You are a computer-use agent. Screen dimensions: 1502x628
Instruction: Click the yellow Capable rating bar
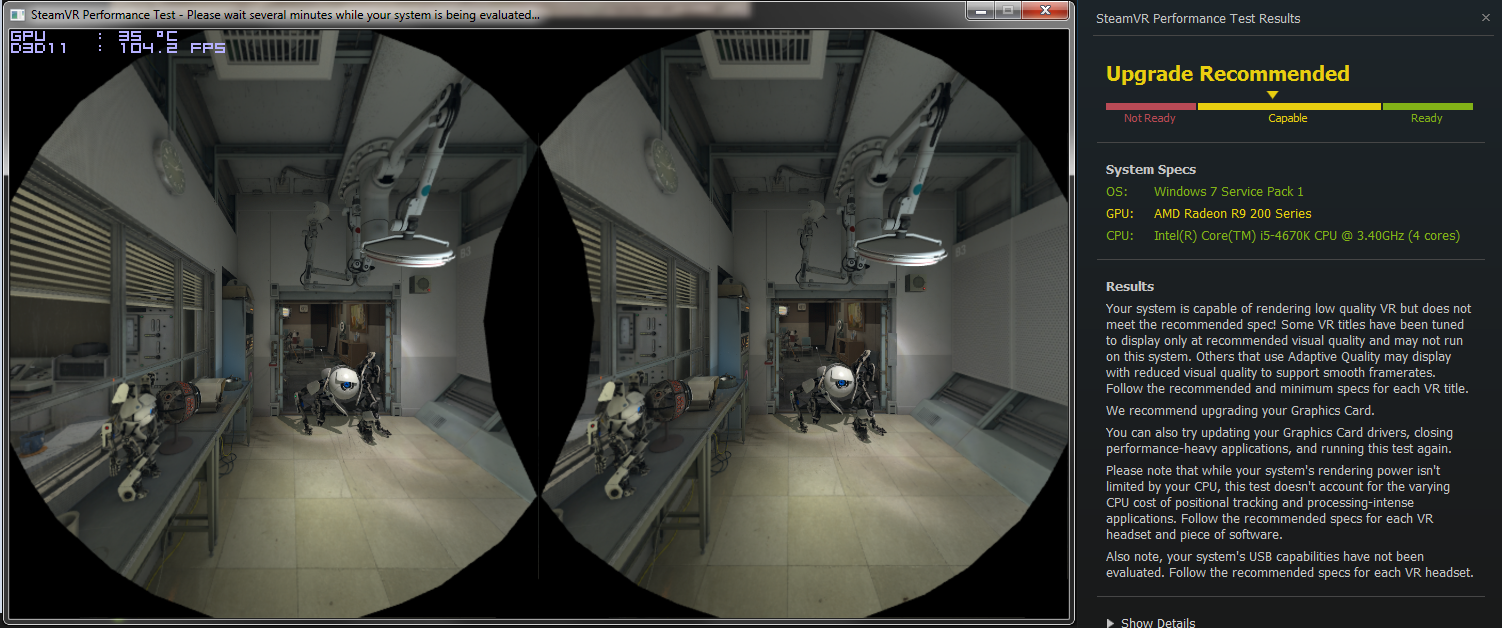(x=1289, y=106)
